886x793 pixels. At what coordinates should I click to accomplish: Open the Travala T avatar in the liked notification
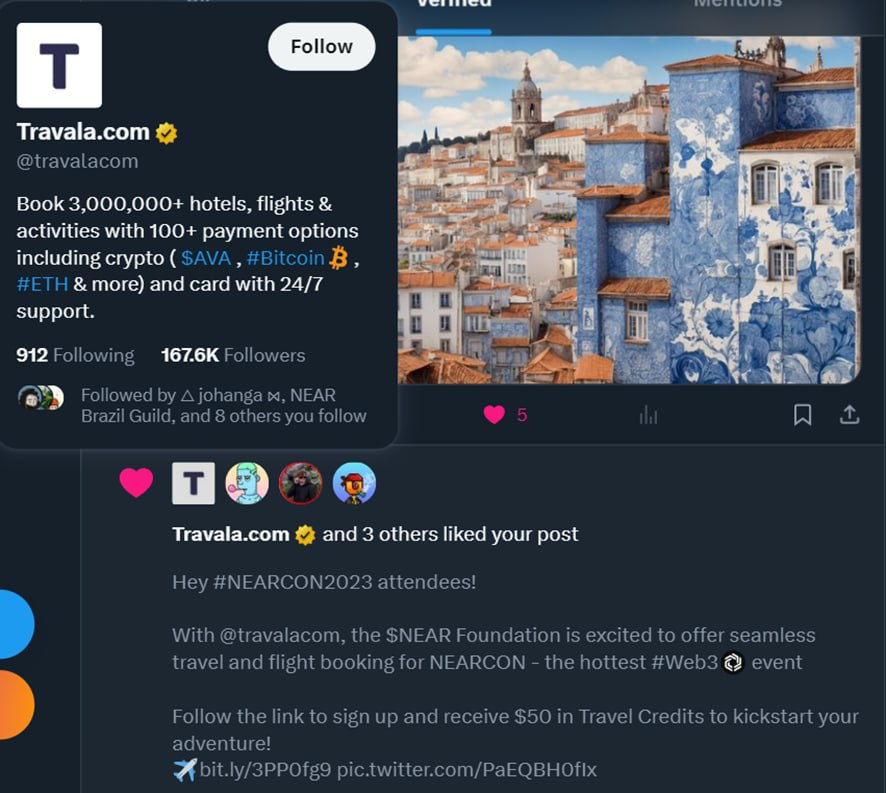click(x=193, y=484)
